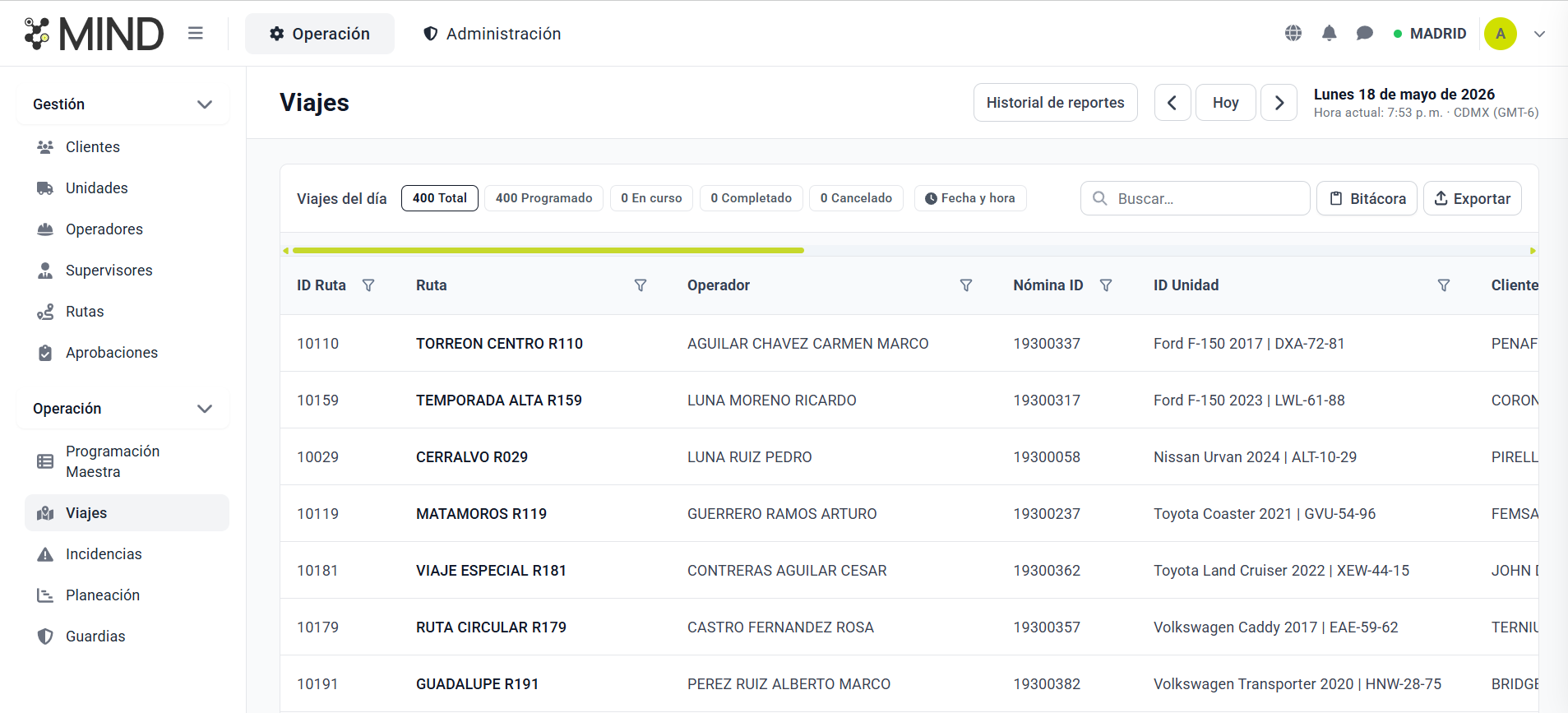Click the Aprobaciones clipboard icon
Image resolution: width=1568 pixels, height=713 pixels.
pyautogui.click(x=45, y=353)
